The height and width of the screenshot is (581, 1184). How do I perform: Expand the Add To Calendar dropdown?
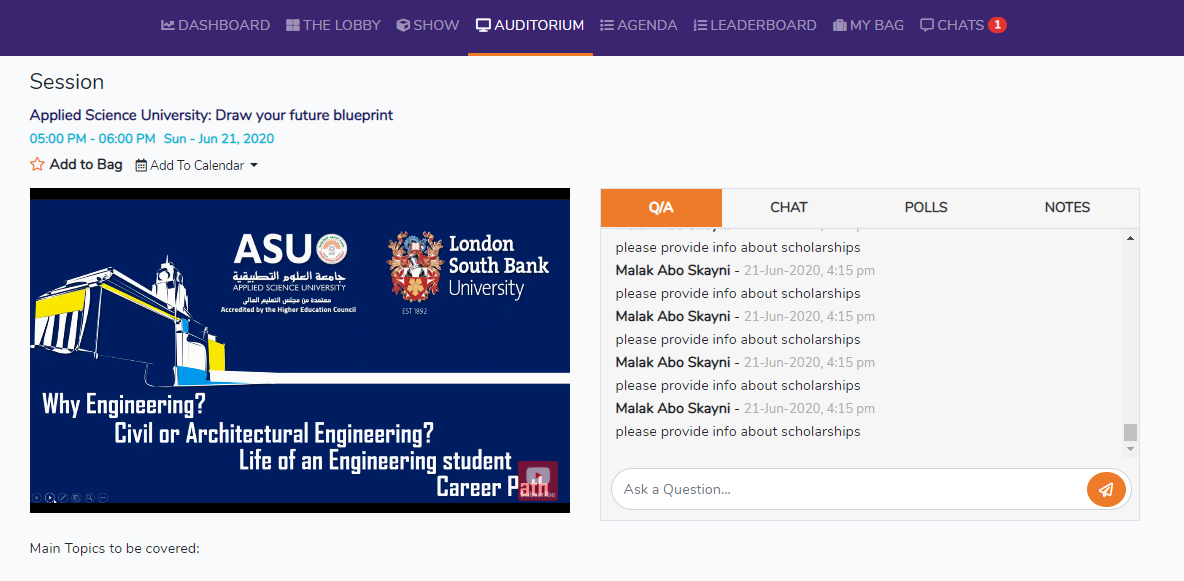click(196, 165)
